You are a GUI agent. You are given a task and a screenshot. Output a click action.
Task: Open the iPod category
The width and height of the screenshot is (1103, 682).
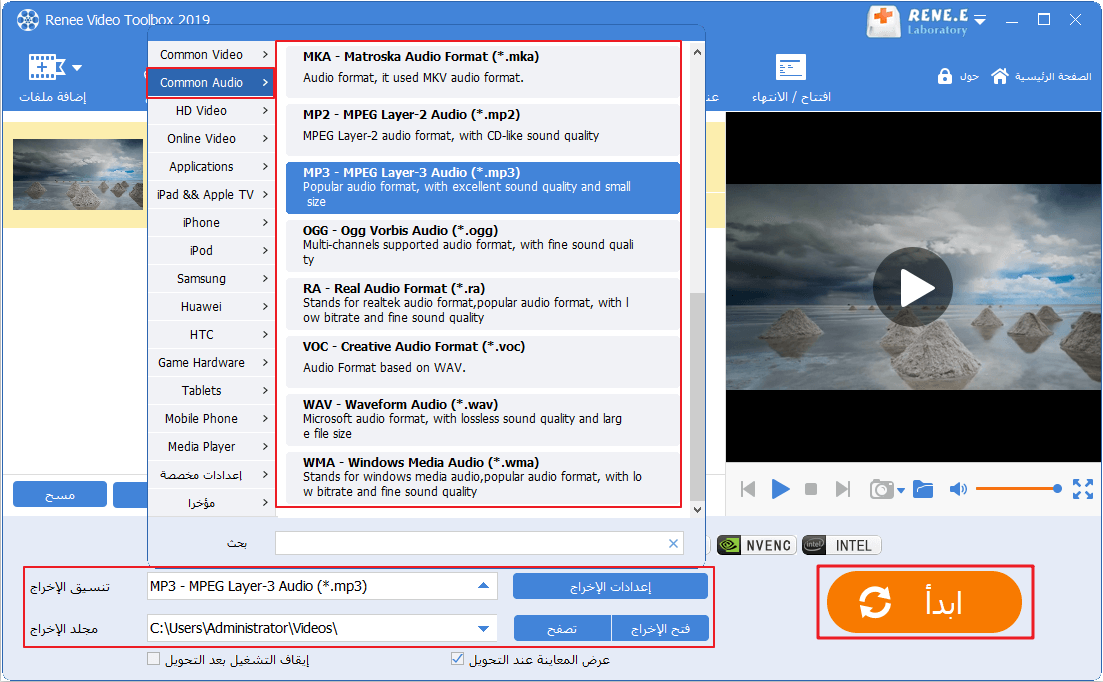[x=211, y=251]
